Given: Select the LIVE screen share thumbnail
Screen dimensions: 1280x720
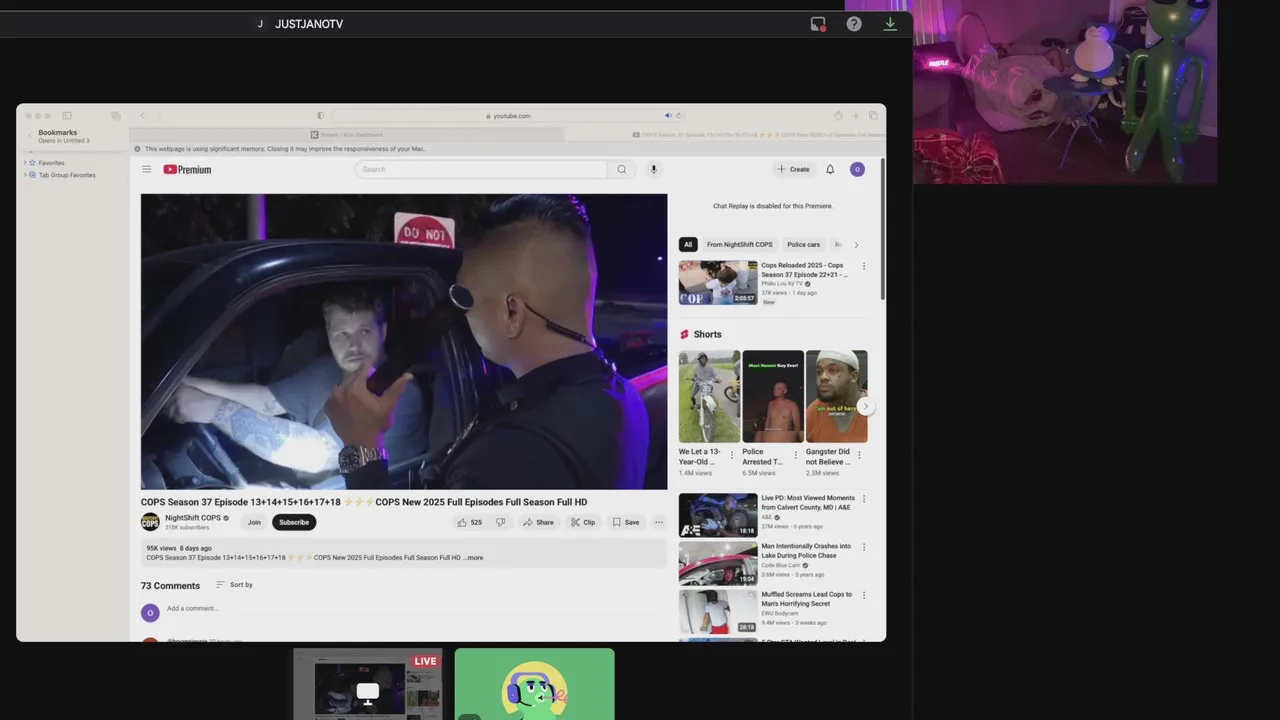Looking at the screenshot, I should click(367, 684).
